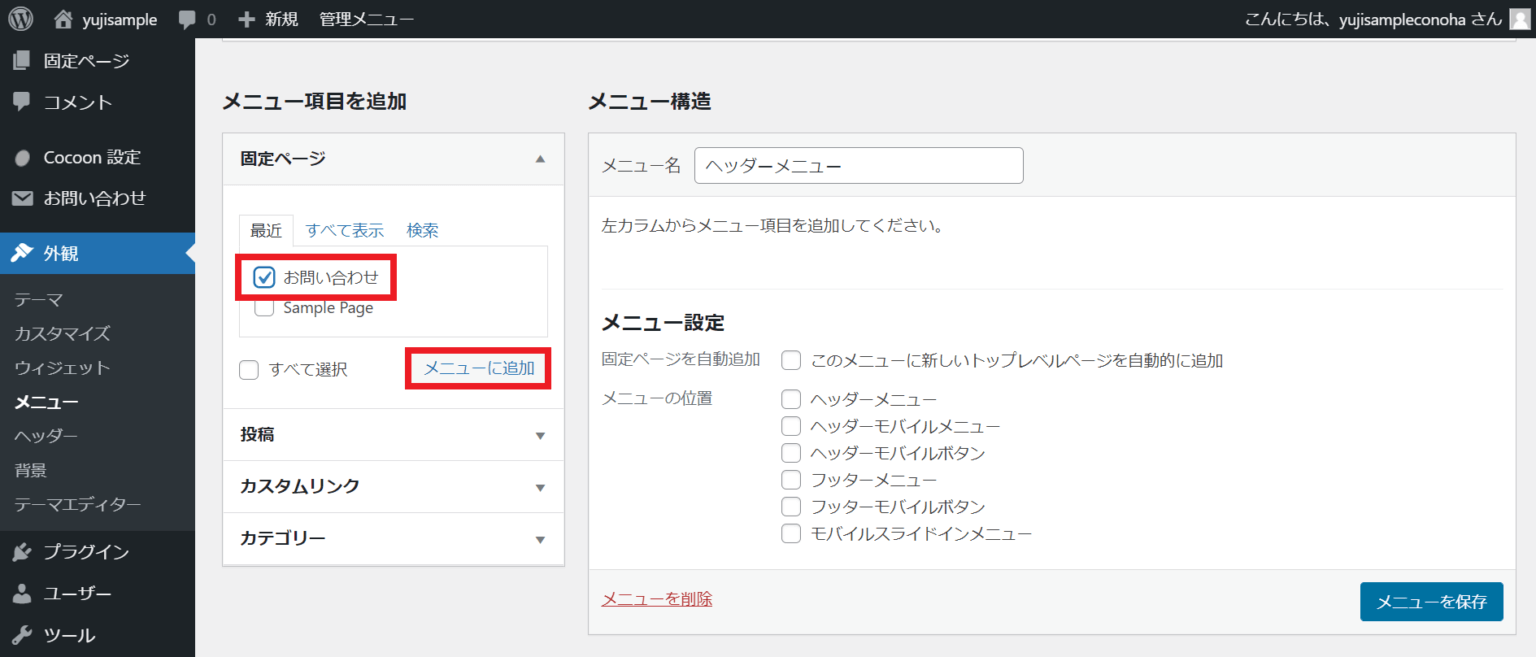Click the ツール wrench icon in sidebar

(22, 635)
